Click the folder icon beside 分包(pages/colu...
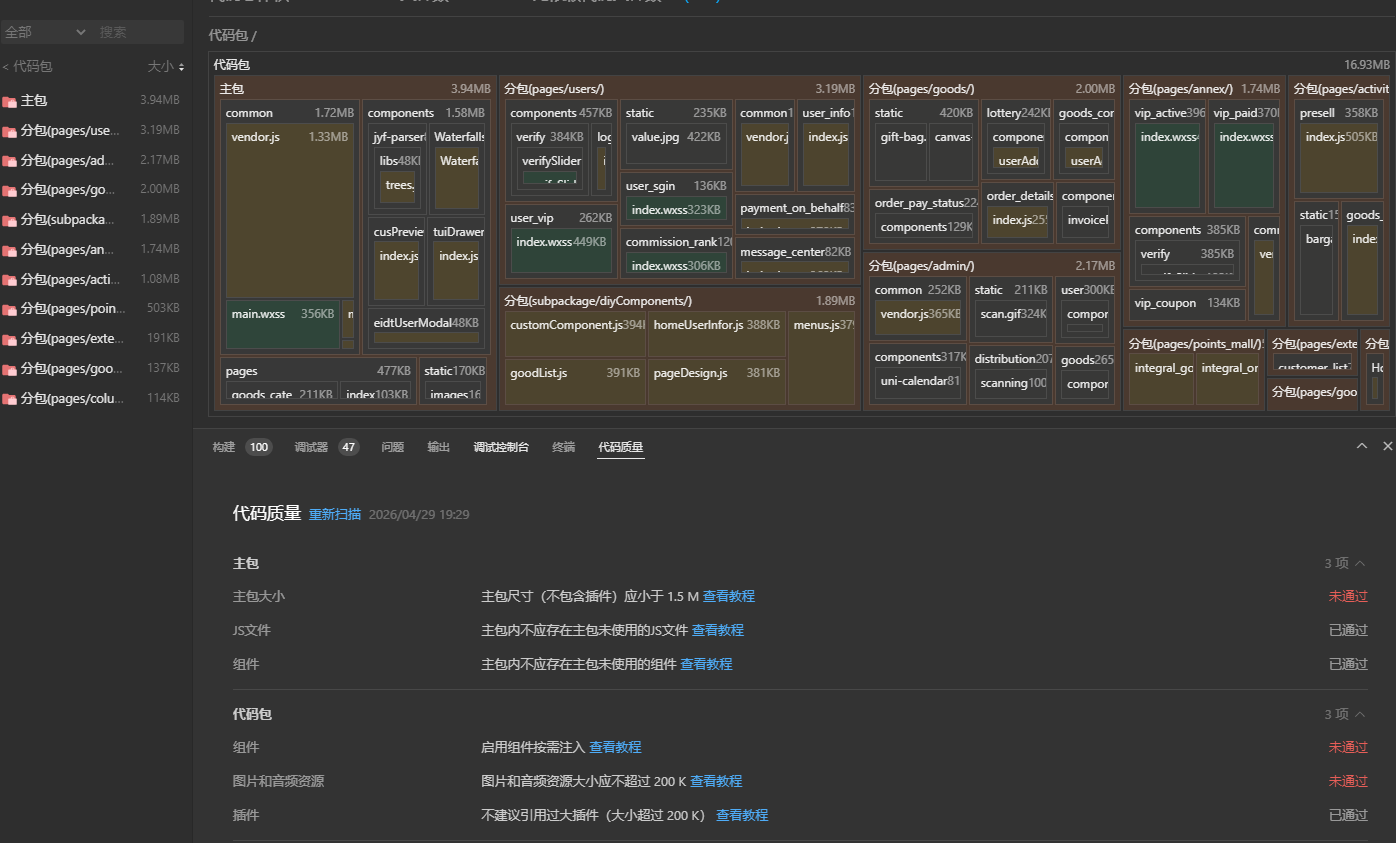This screenshot has width=1396, height=843. point(10,399)
